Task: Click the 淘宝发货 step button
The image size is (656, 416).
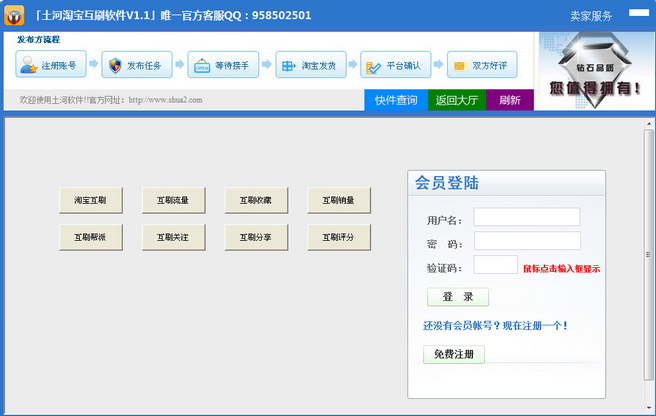Action: [x=311, y=64]
